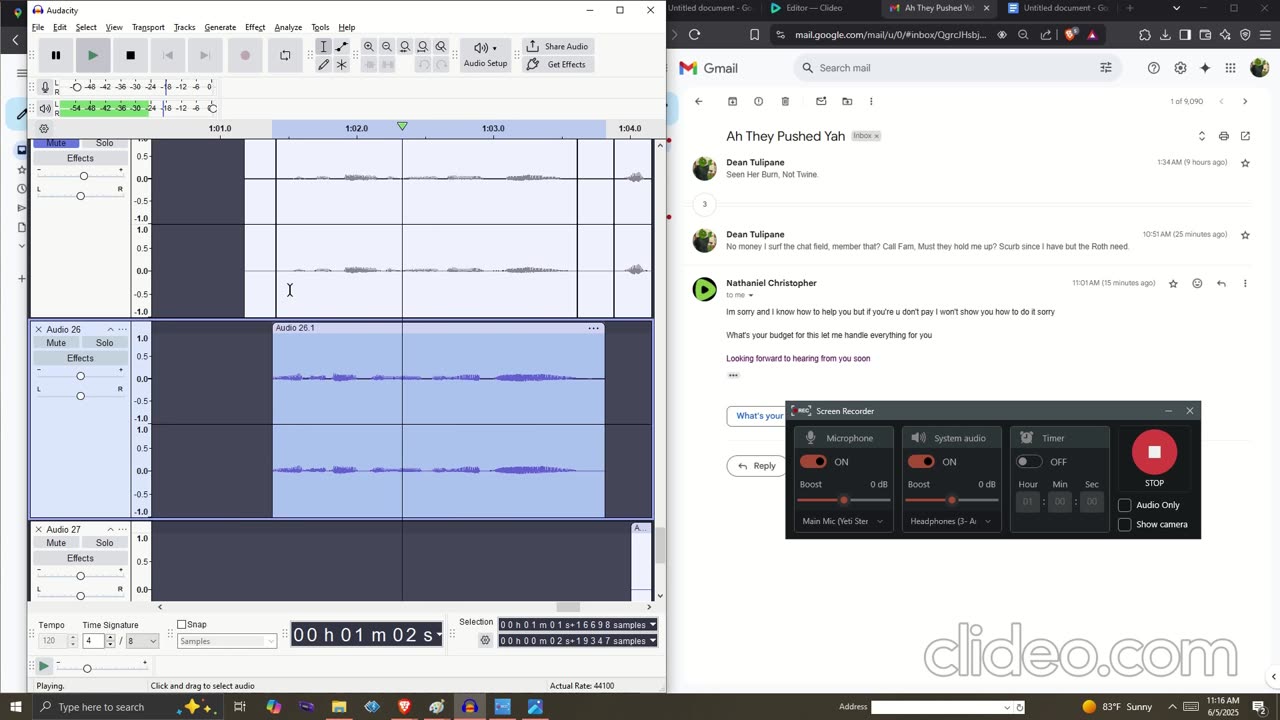The width and height of the screenshot is (1280, 720).
Task: Turn off System audio toggle in Screen Recorder
Action: click(921, 462)
